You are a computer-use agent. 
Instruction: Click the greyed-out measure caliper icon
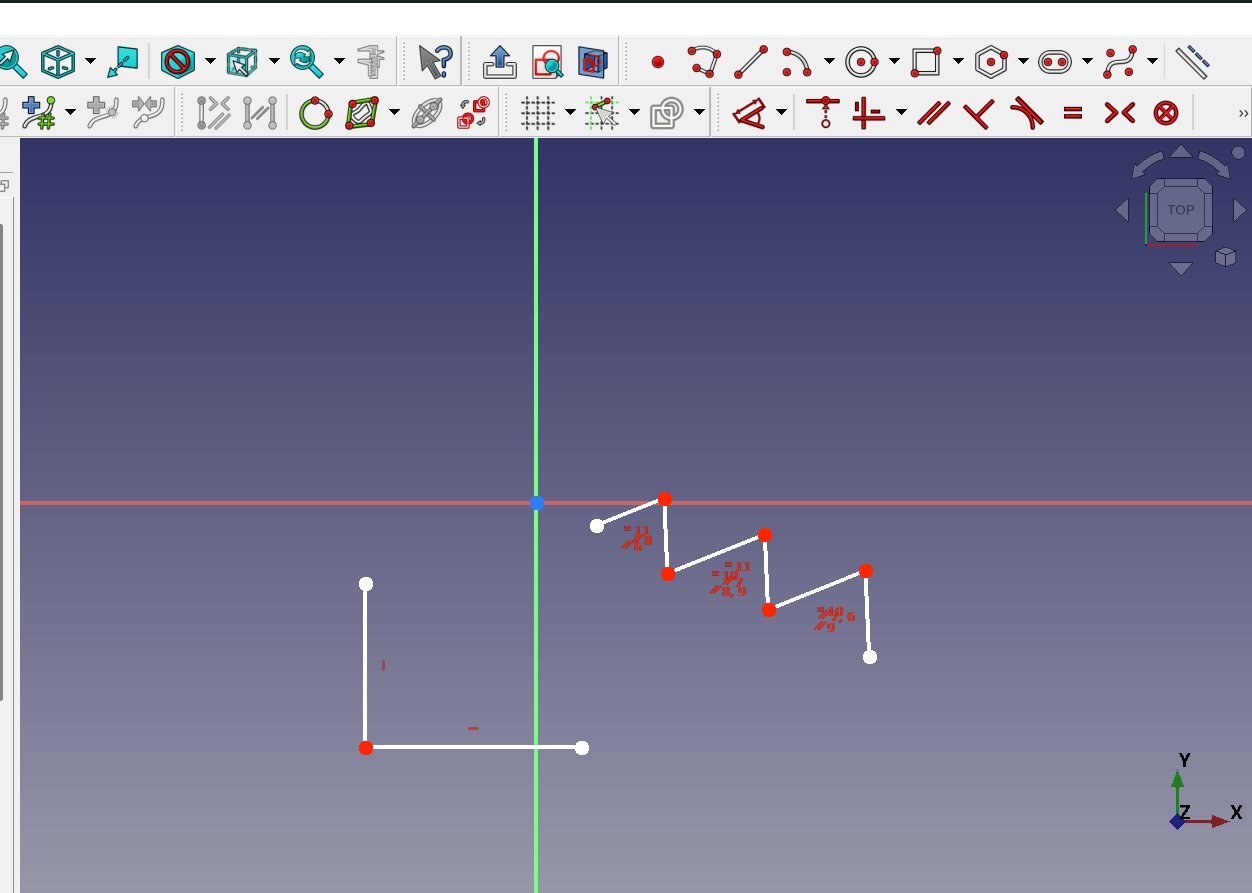pyautogui.click(x=371, y=62)
